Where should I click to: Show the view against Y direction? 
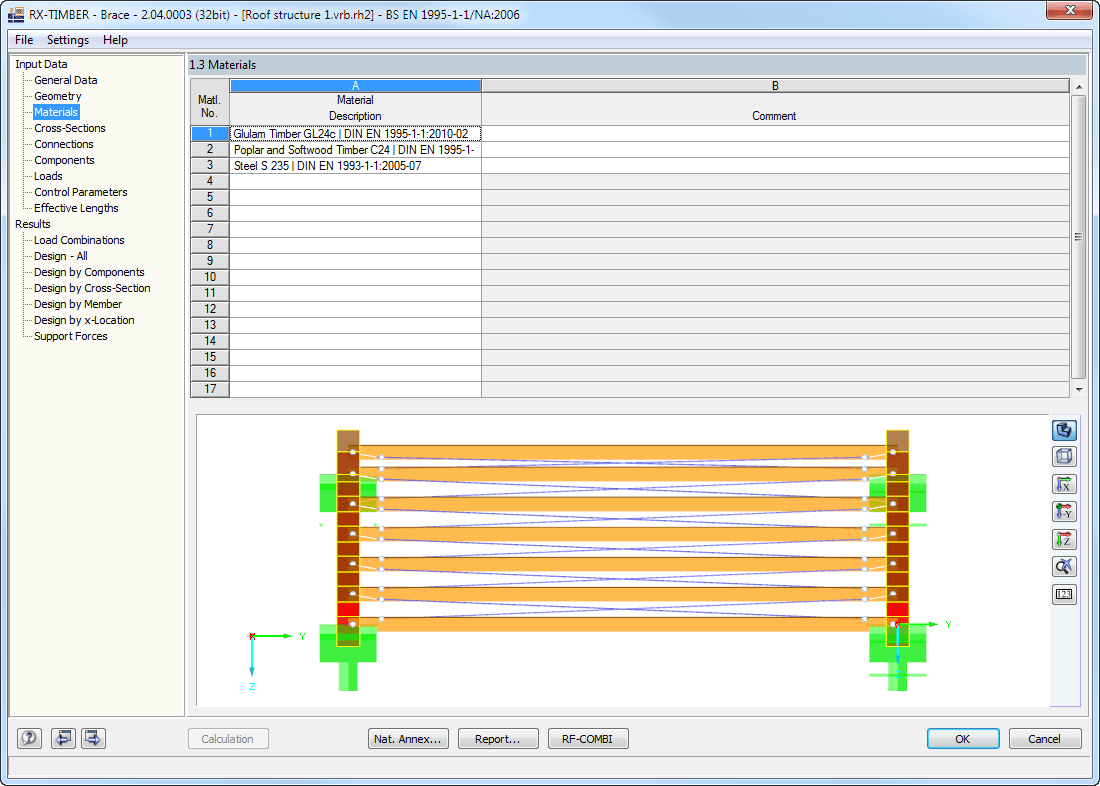(1064, 512)
